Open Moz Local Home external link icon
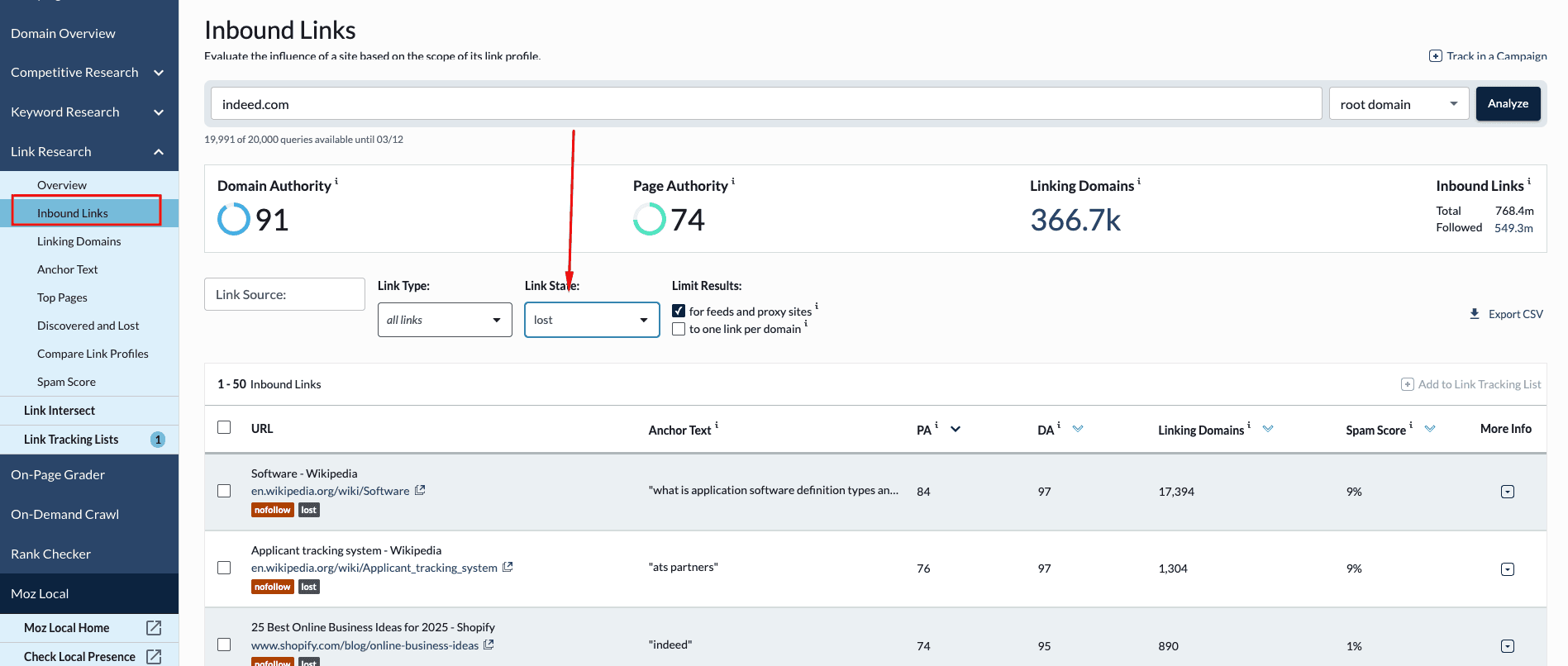Screen dimensions: 1568x666 point(154,628)
